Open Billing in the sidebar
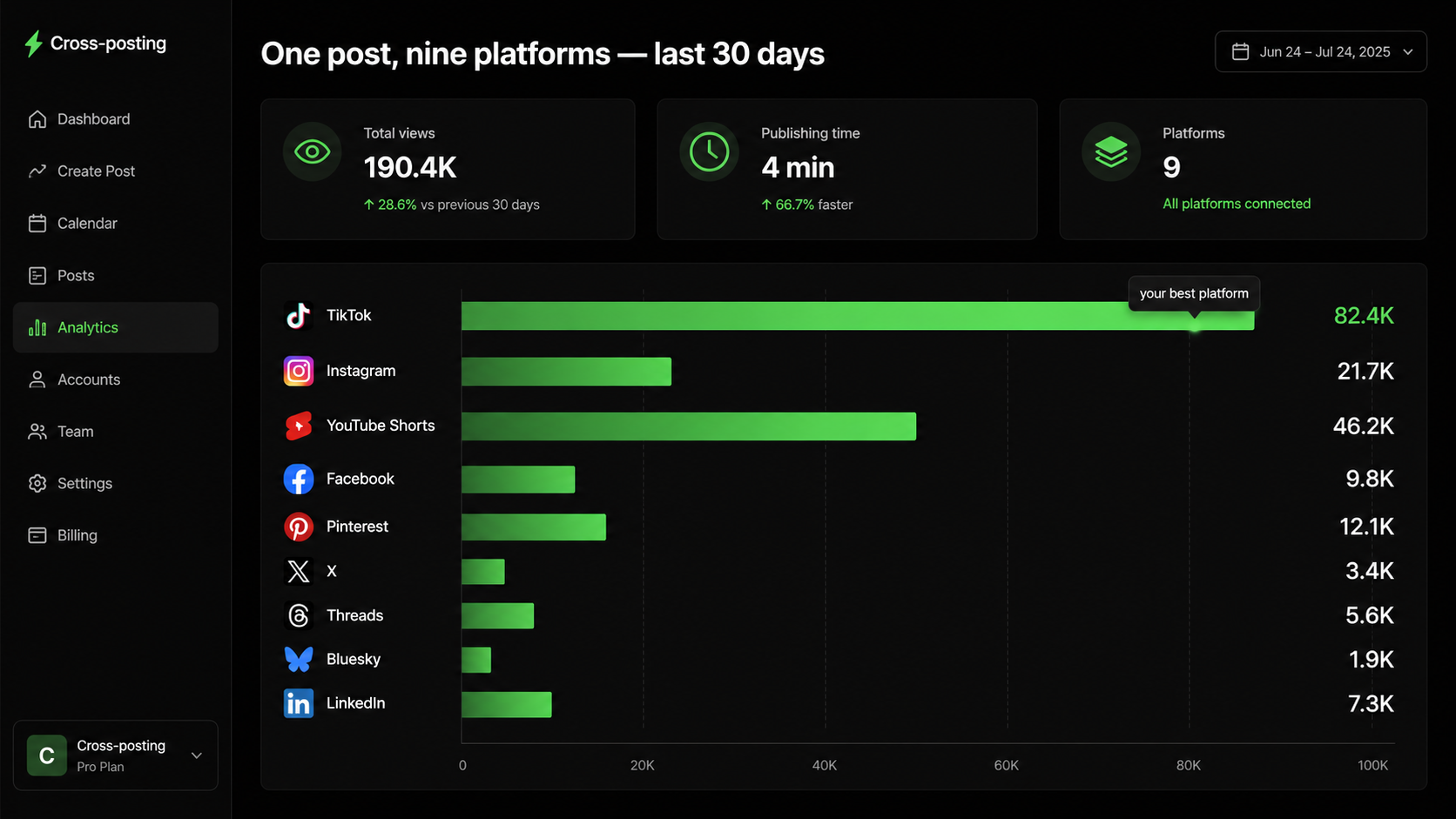This screenshot has width=1456, height=819. [x=116, y=535]
